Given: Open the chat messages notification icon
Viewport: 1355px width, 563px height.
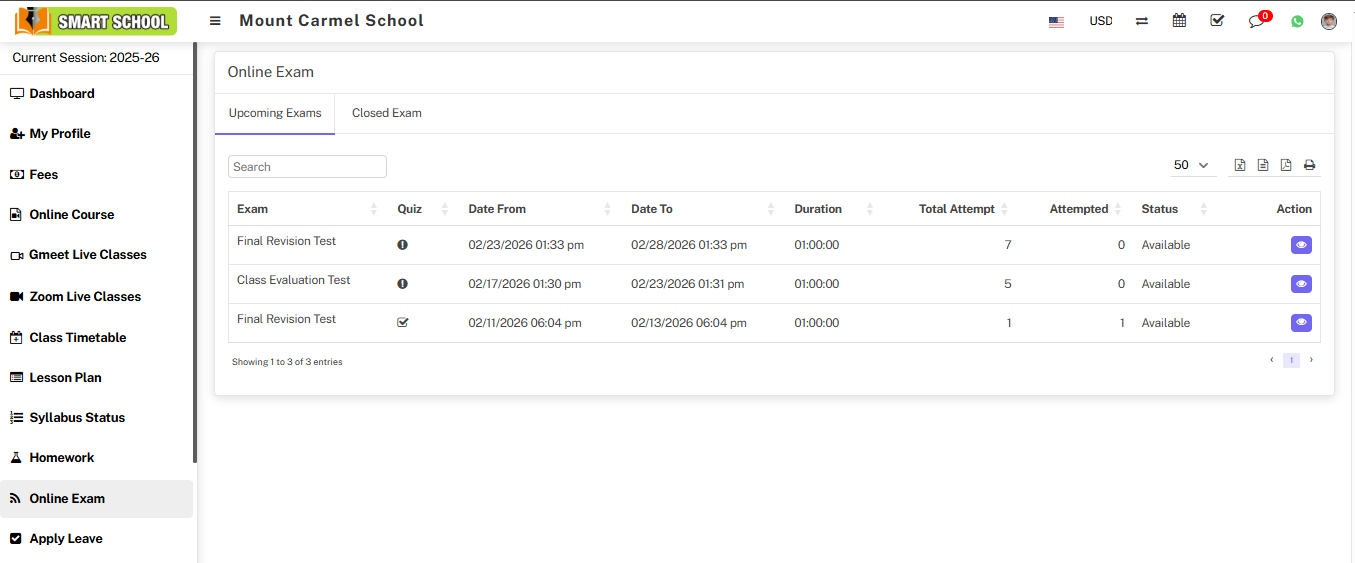Looking at the screenshot, I should (x=1256, y=21).
